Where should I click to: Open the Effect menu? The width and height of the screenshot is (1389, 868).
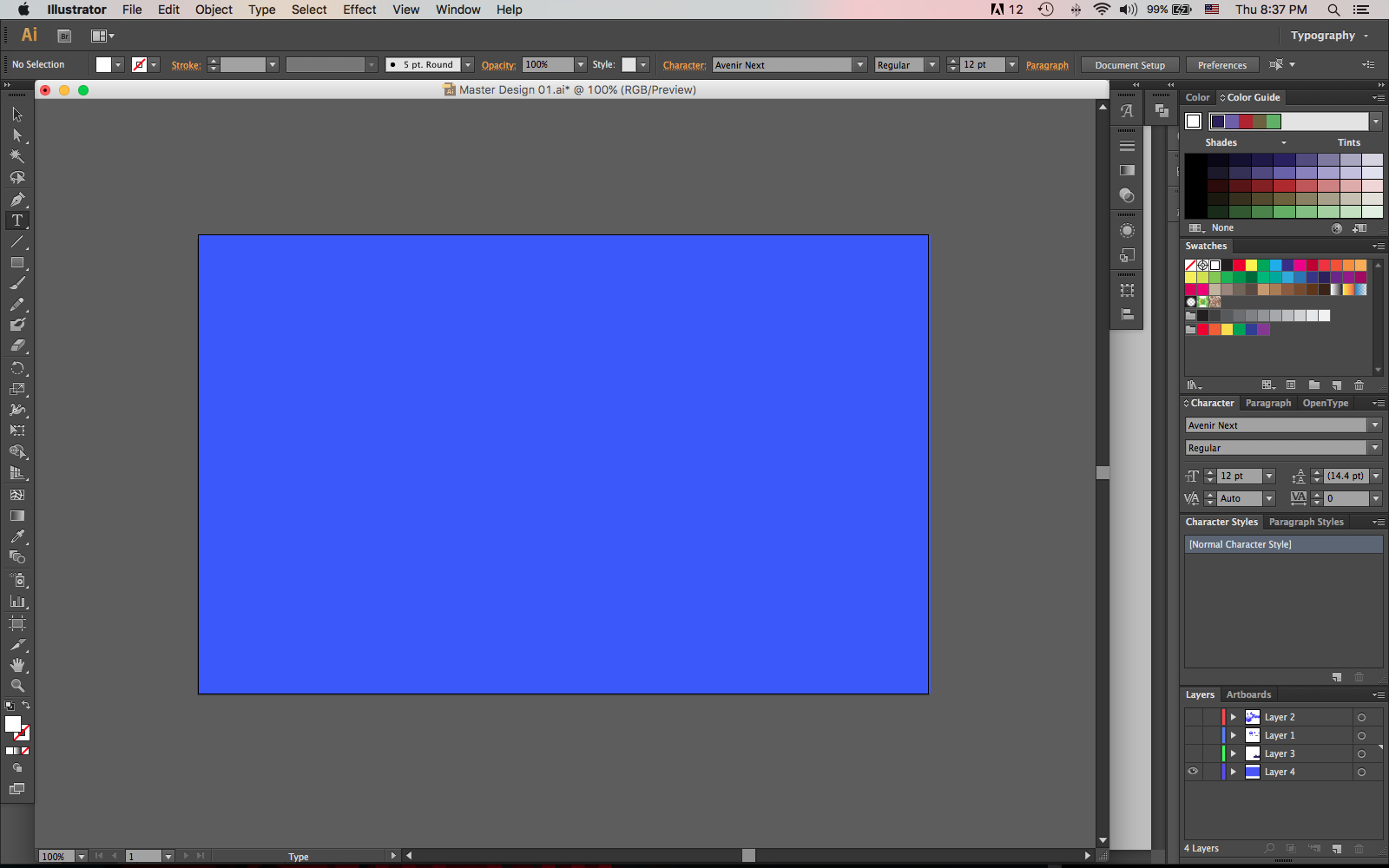pos(359,10)
